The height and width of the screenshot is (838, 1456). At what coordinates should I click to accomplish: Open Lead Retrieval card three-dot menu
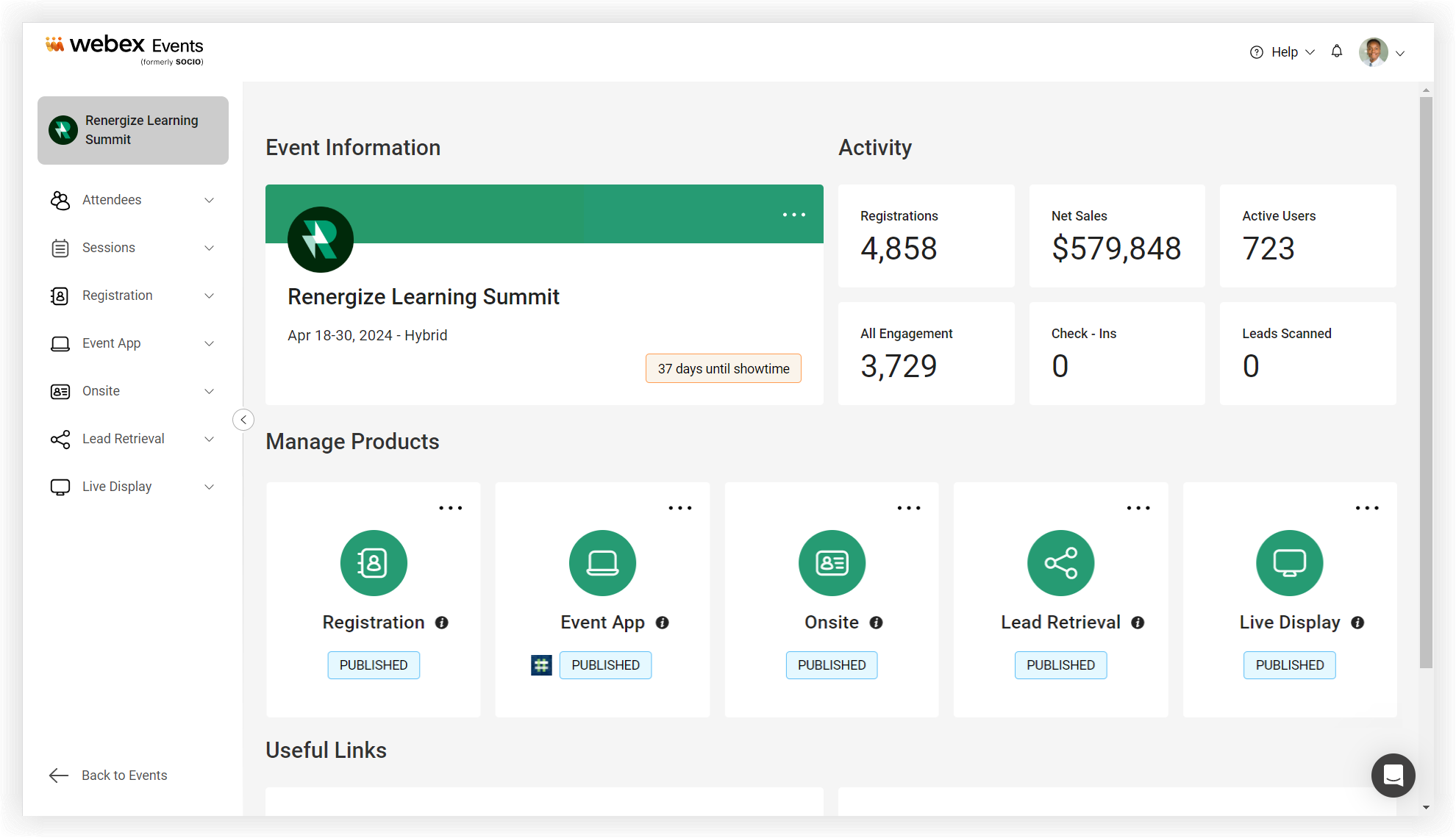tap(1138, 508)
